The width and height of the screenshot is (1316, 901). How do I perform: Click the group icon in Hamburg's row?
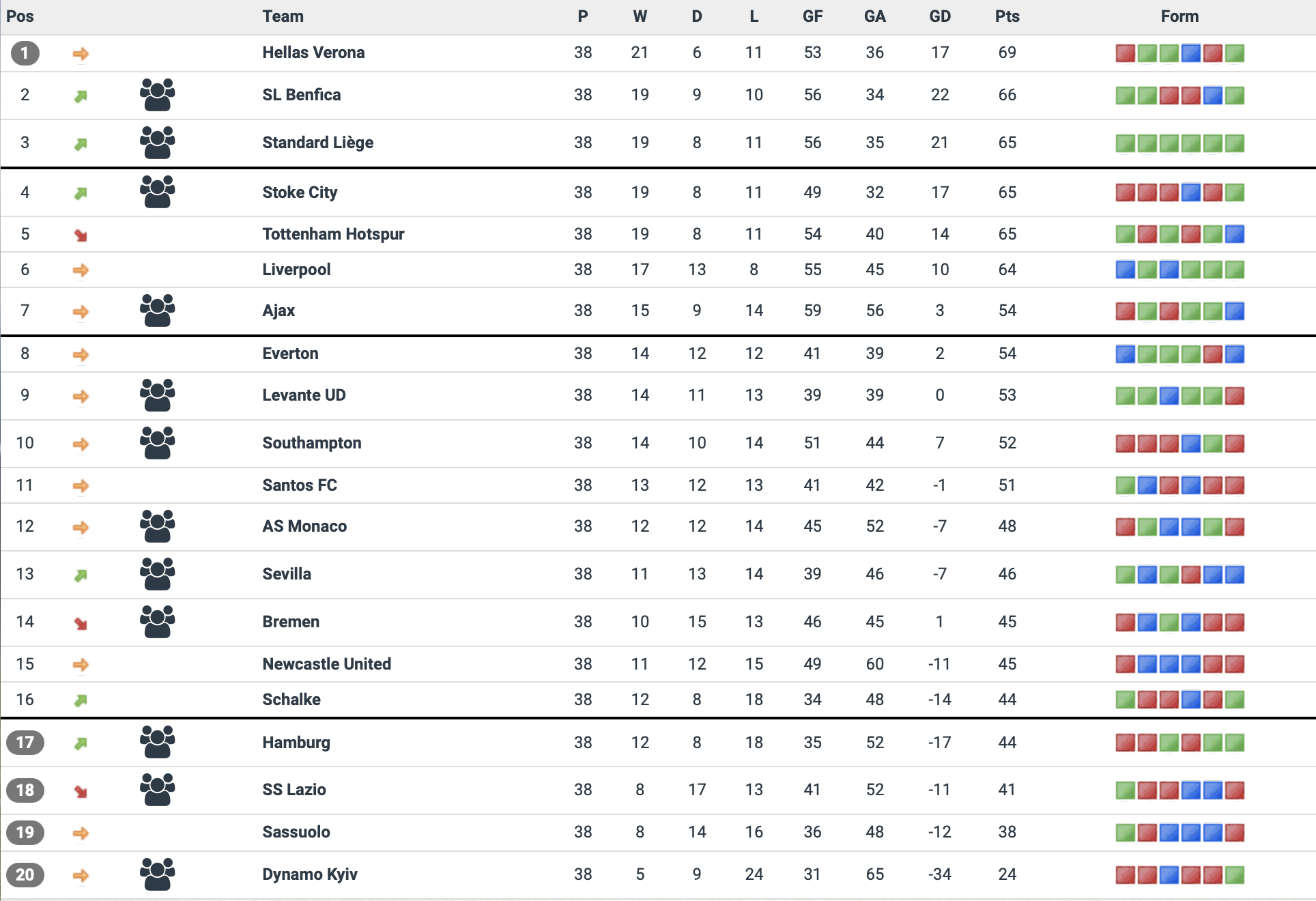pos(157,742)
